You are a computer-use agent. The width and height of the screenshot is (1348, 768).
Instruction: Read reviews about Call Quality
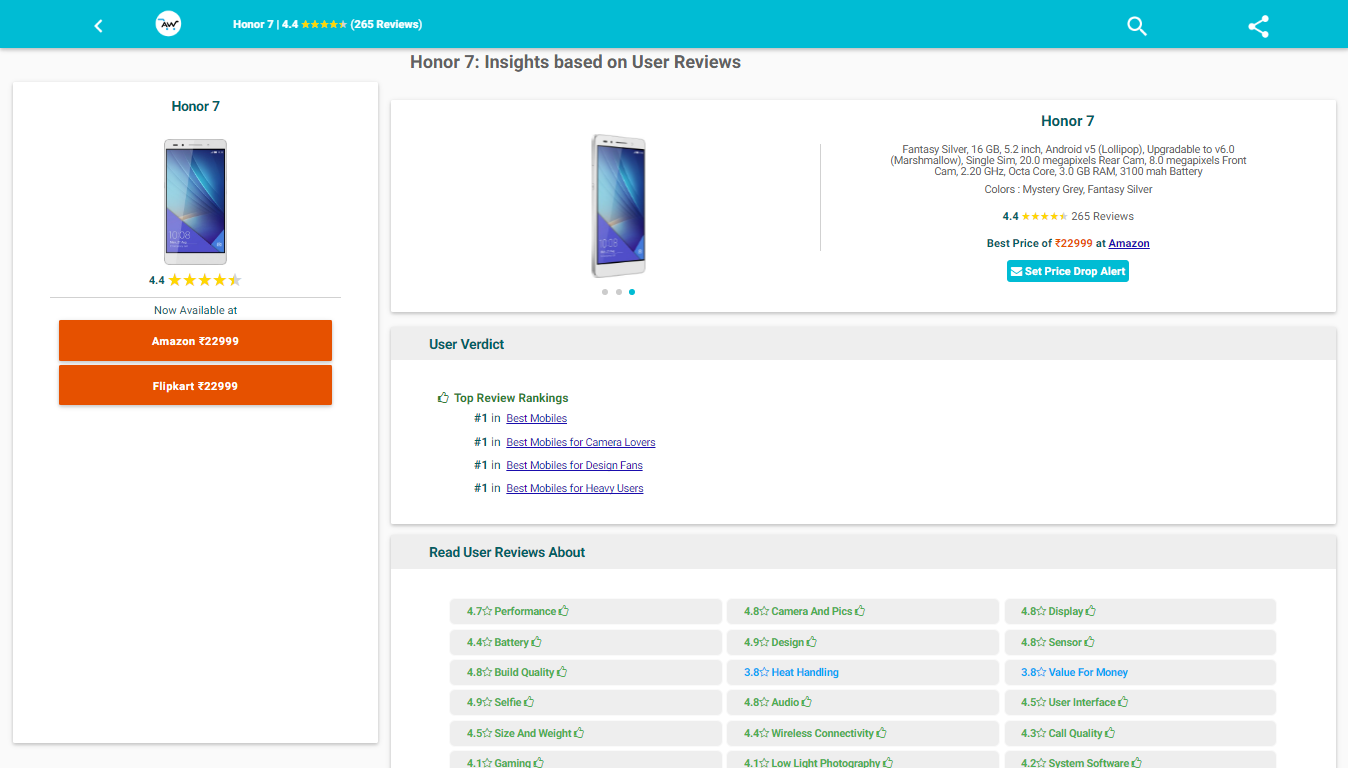[1140, 733]
